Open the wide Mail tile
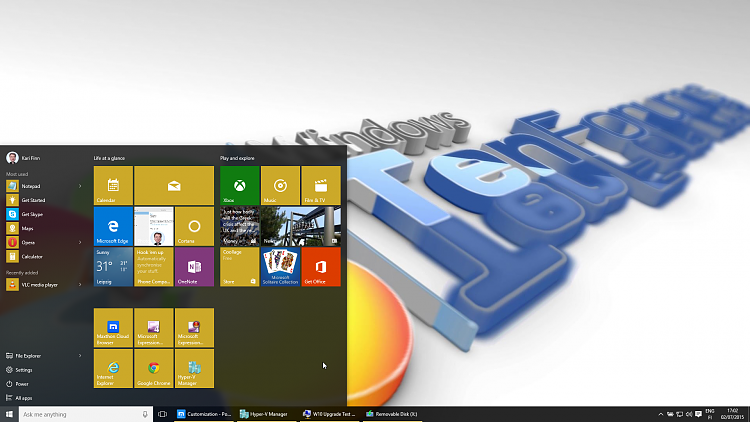The width and height of the screenshot is (750, 422). 174,186
